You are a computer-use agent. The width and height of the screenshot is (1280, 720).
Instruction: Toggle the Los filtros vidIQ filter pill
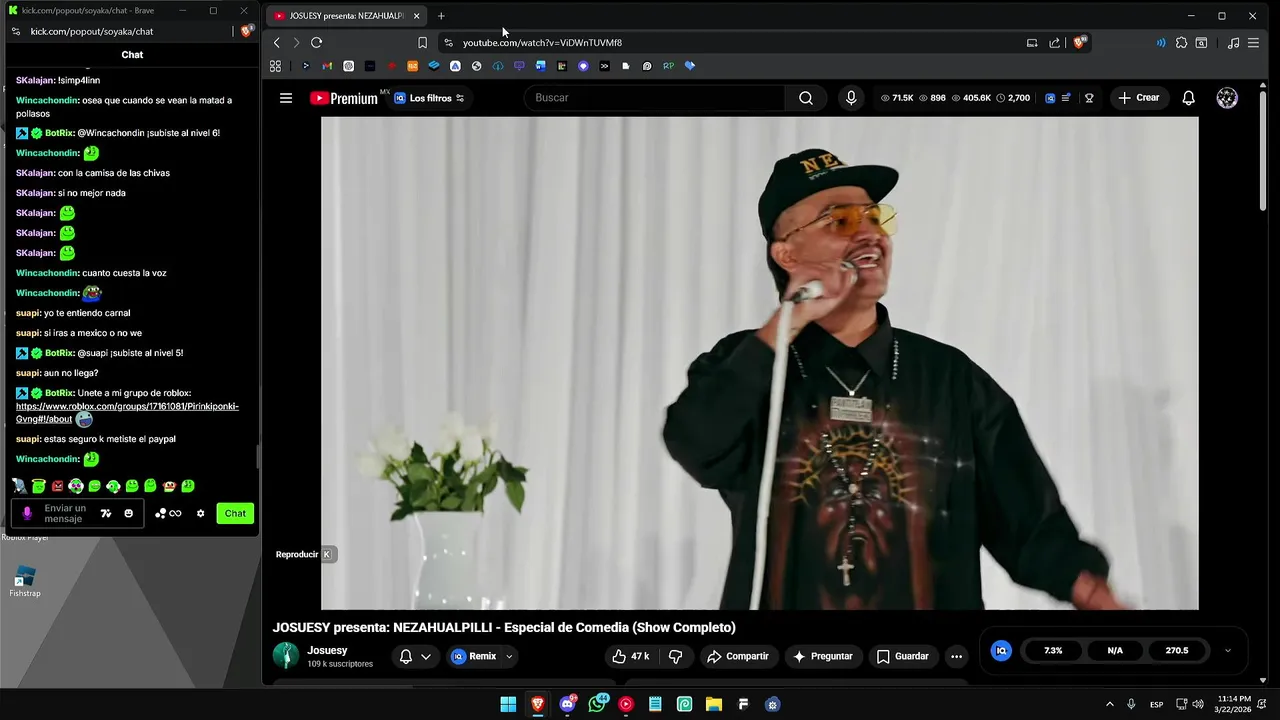point(430,98)
